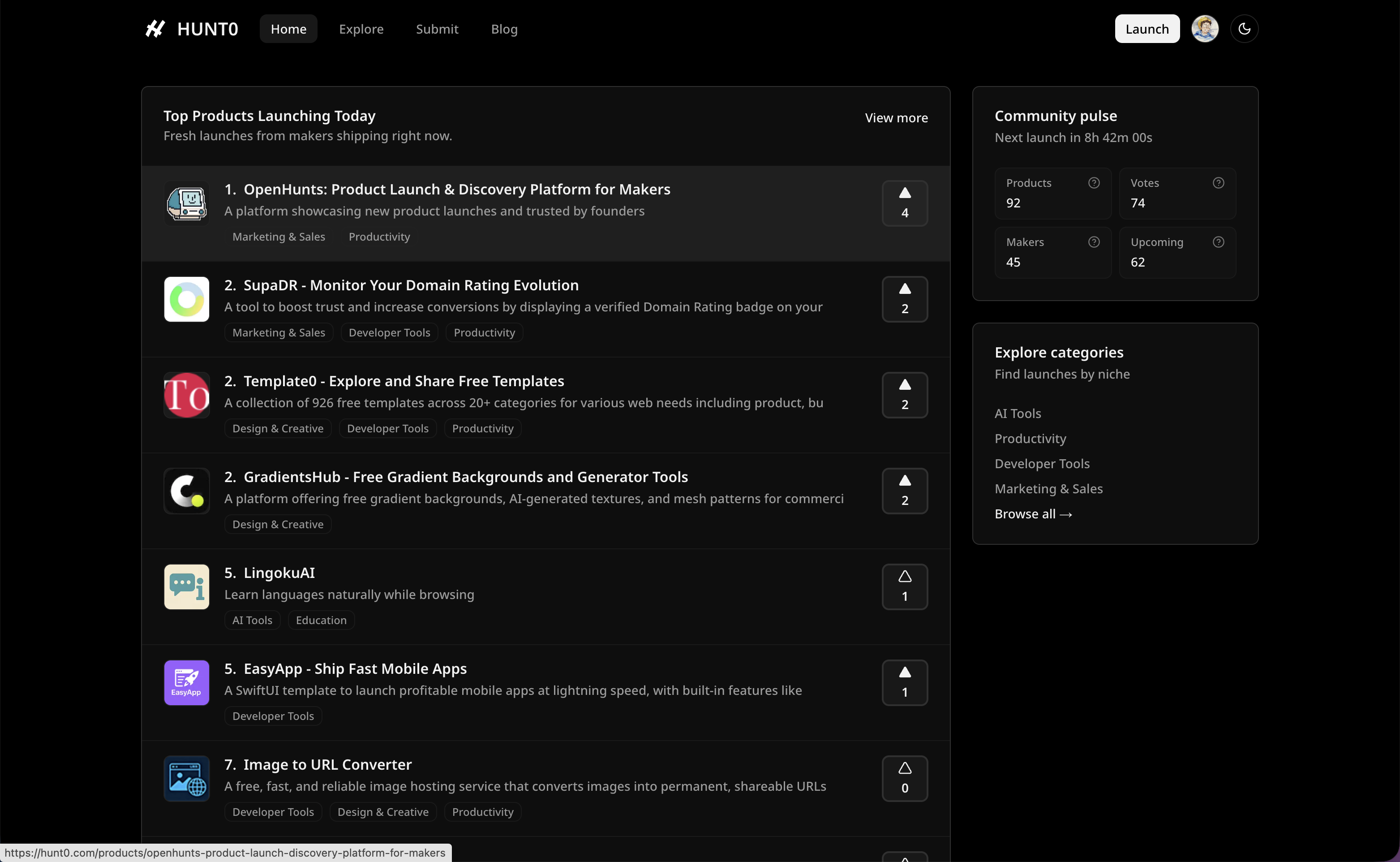Screen dimensions: 1400x862
Task: Open the Browse all categories link
Action: point(1033,514)
